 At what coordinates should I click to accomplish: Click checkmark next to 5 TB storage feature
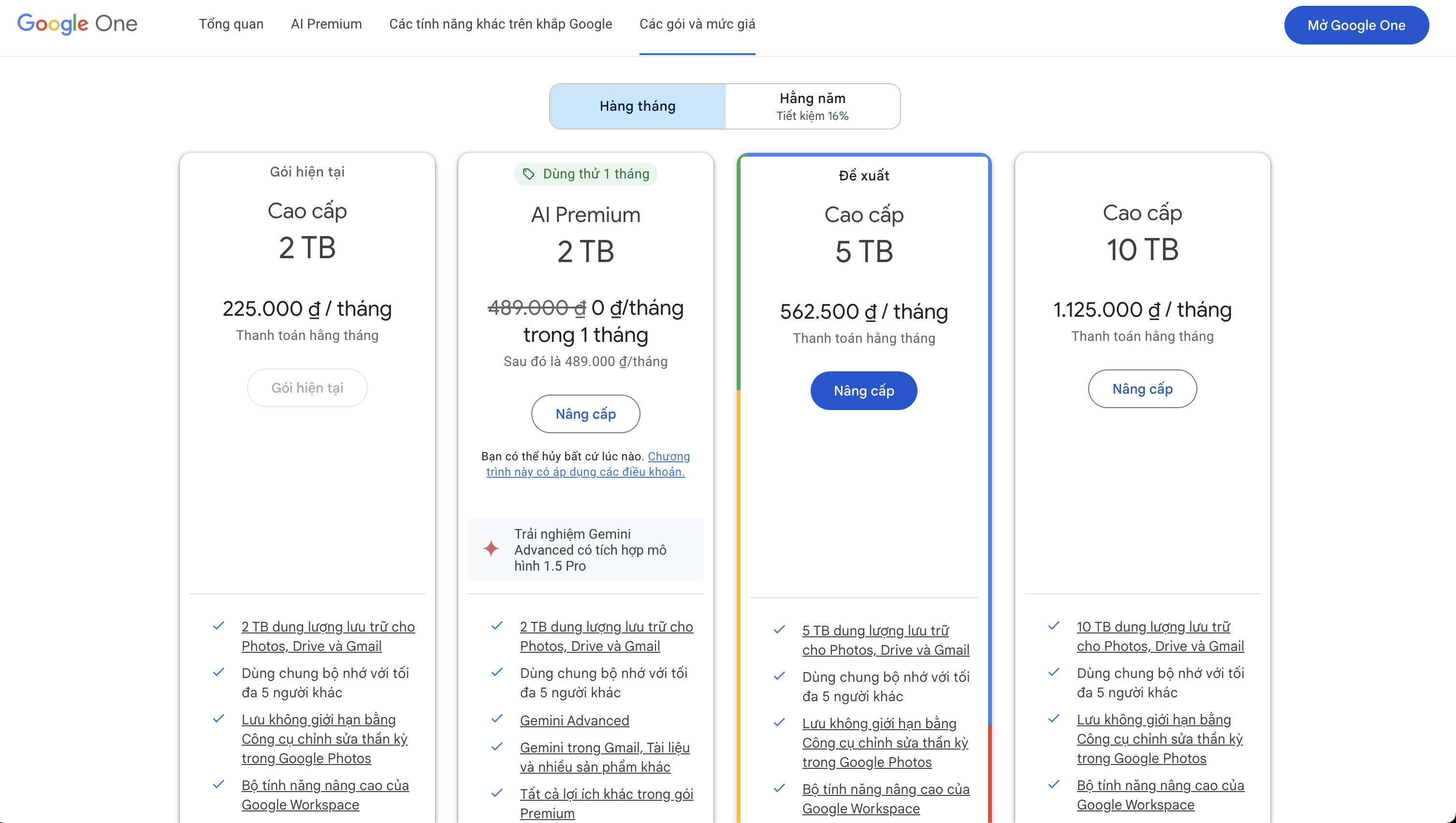pos(779,629)
